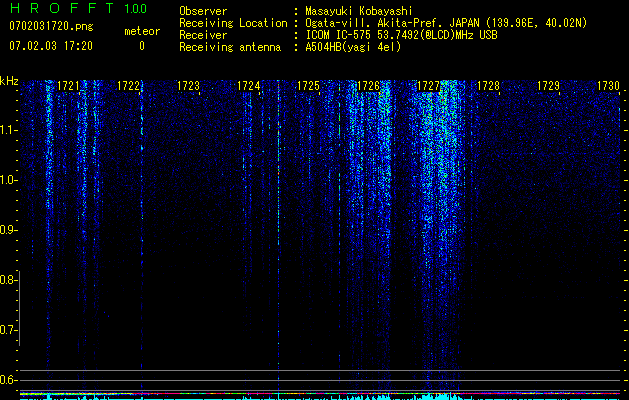Viewport: 629px width, 400px height.
Task: Click the 1723 time marker
Action: coord(188,86)
